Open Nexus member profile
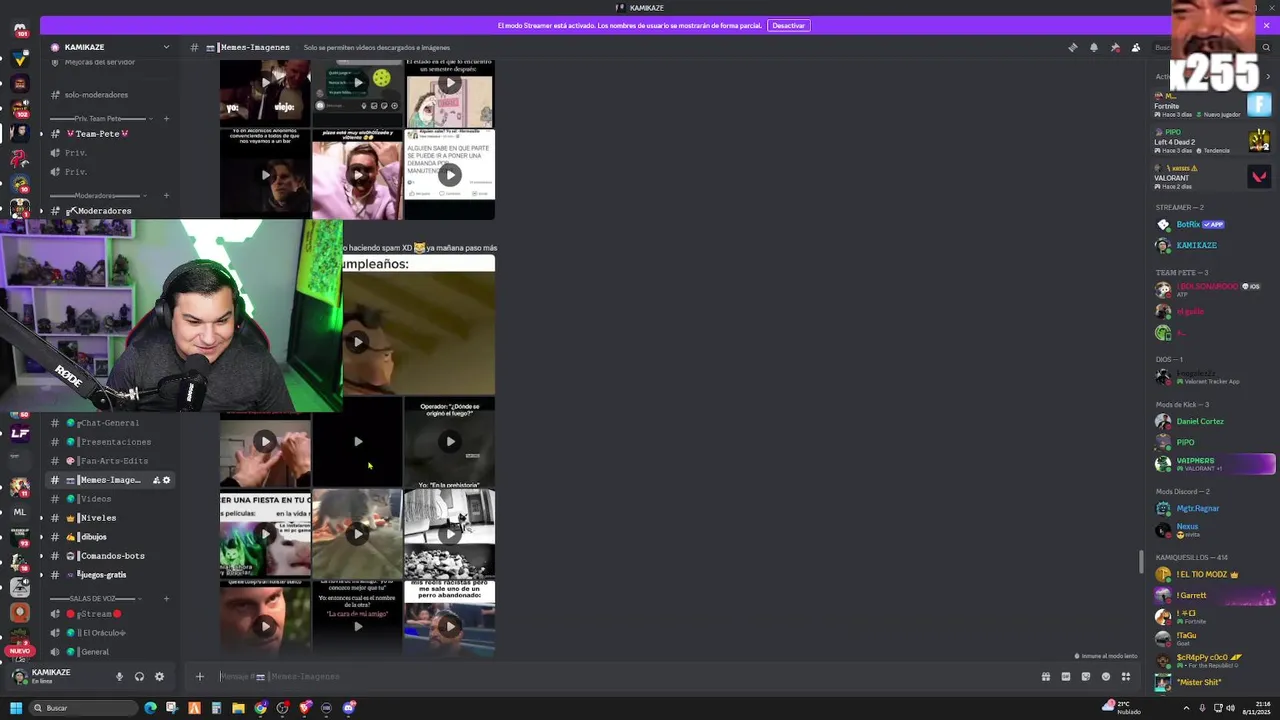Viewport: 1280px width, 720px height. point(1214,530)
